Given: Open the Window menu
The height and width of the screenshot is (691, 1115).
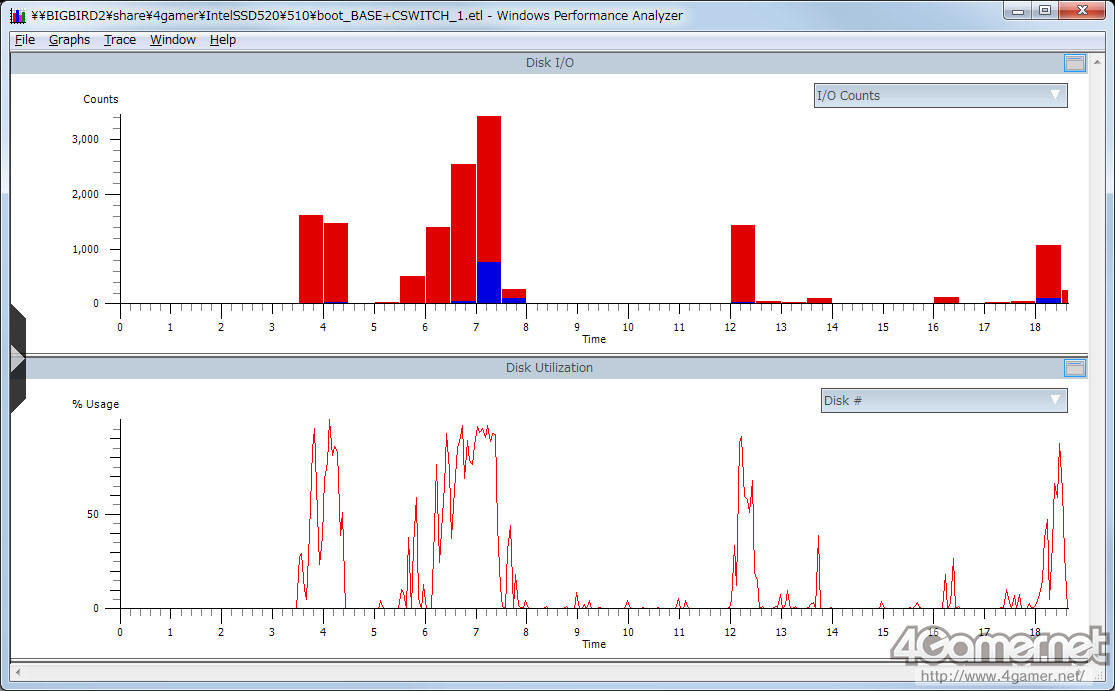Looking at the screenshot, I should click(x=173, y=40).
